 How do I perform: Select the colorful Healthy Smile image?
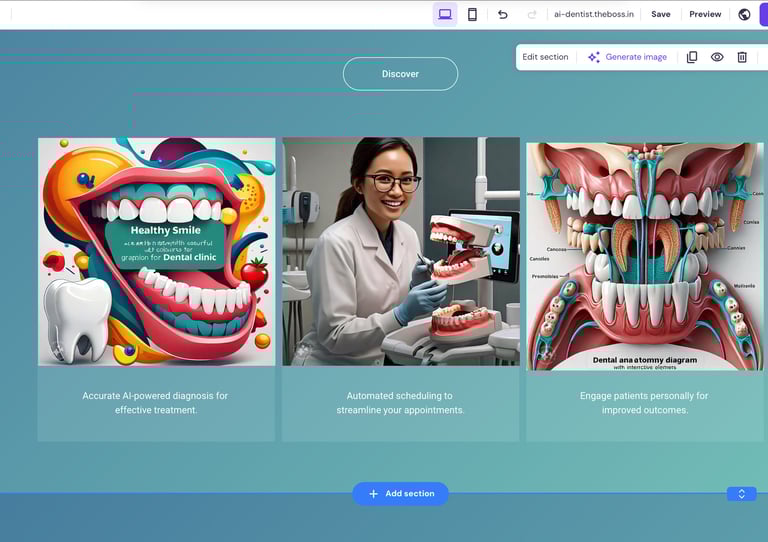(x=157, y=252)
